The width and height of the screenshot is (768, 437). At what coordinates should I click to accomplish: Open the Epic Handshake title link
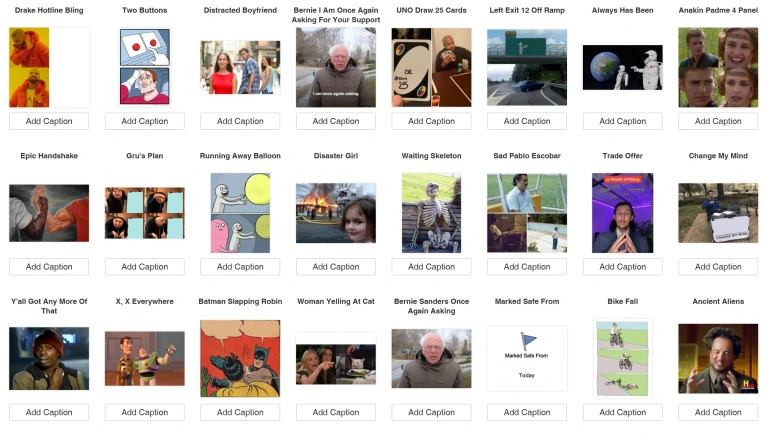click(49, 155)
